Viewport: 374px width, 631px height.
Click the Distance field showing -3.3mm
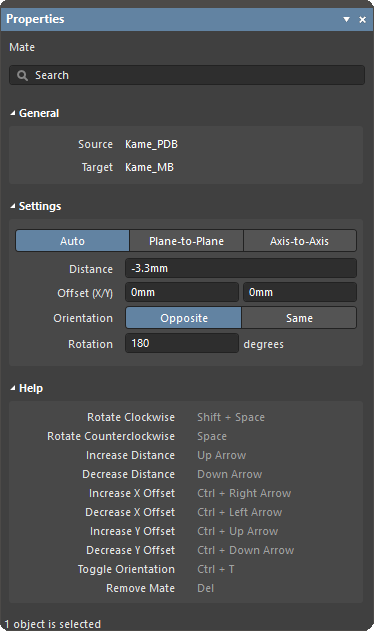pos(241,268)
